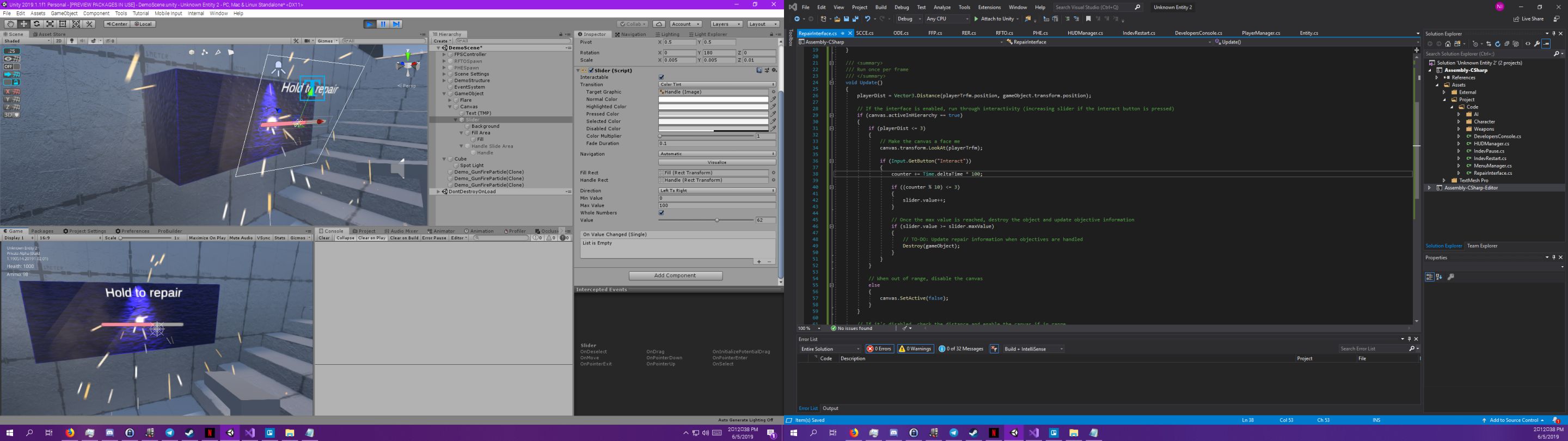Viewport: 1568px width, 441px height.
Task: Toggle scene audio with the speaker icon
Action: pyautogui.click(x=82, y=41)
